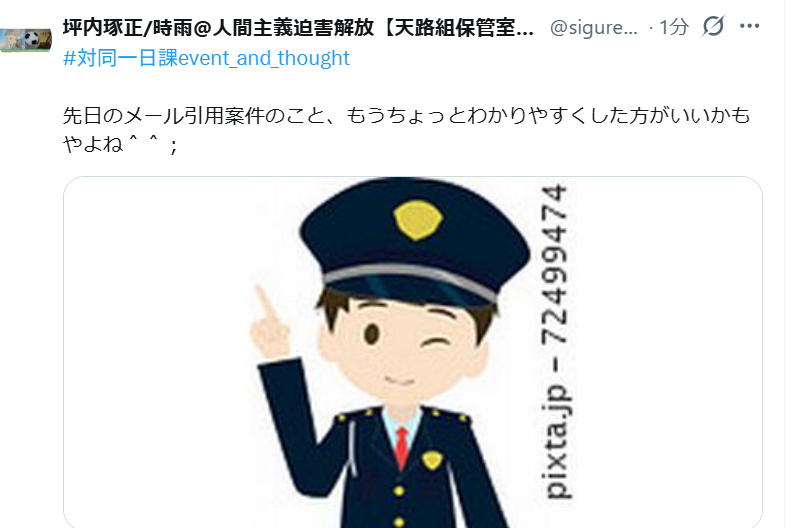Click the @sigure... username handle
The width and height of the screenshot is (809, 528).
593,27
